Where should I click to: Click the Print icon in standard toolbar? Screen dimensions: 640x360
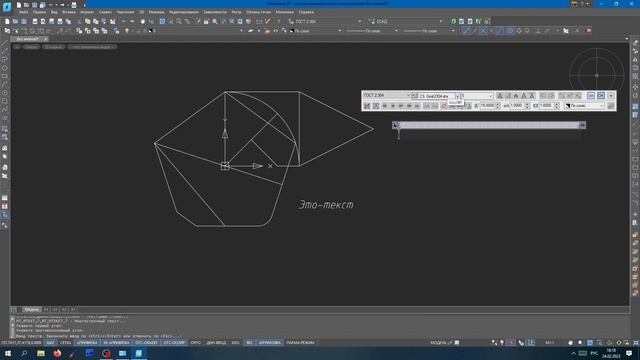pyautogui.click(x=35, y=21)
